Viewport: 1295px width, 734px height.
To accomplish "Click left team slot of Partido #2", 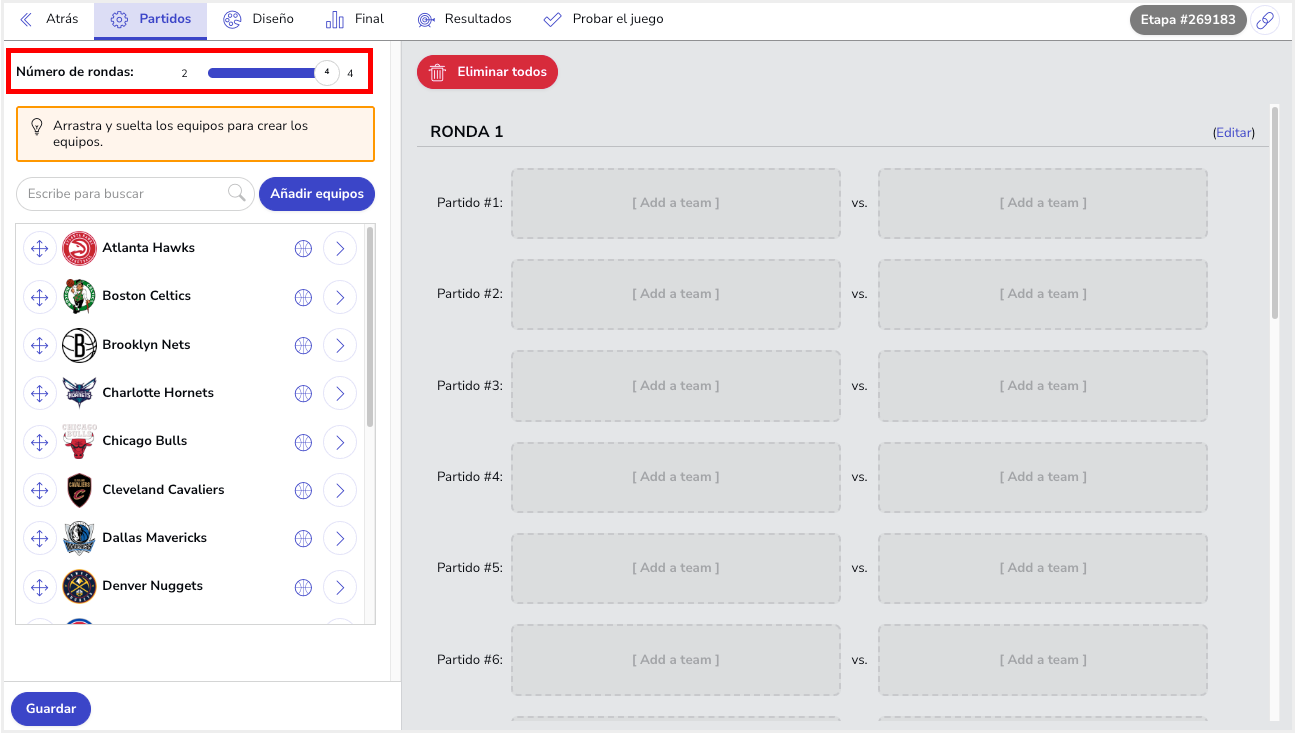I will click(676, 294).
